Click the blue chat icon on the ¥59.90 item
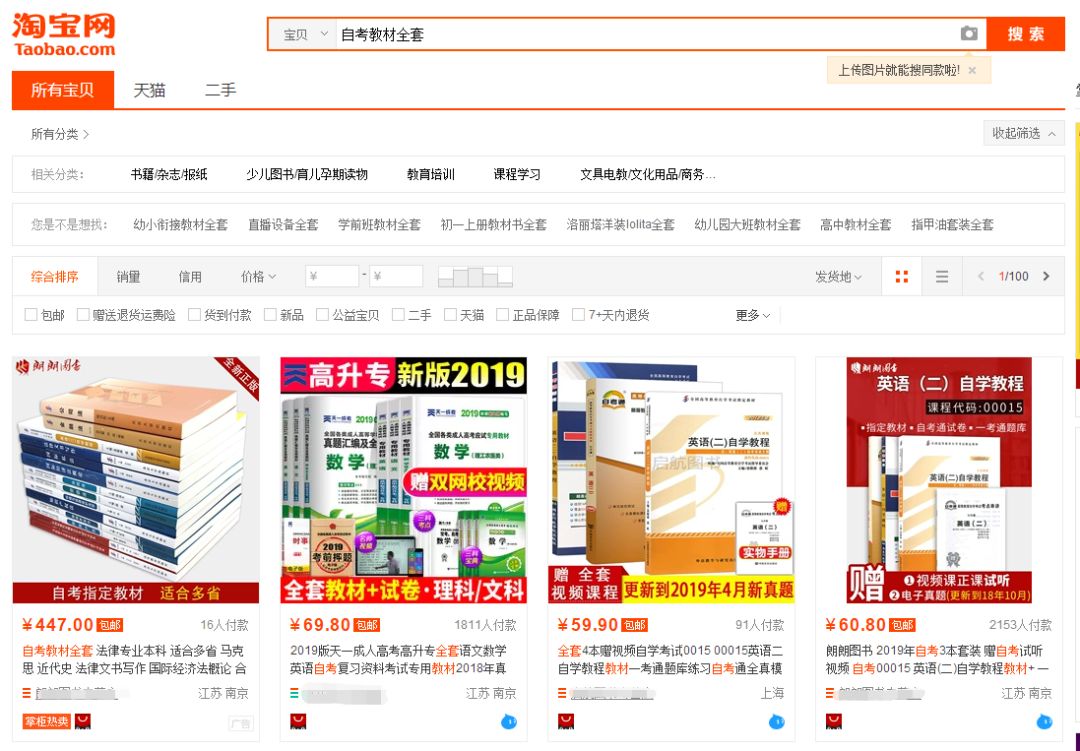The image size is (1080, 751). coord(777,721)
